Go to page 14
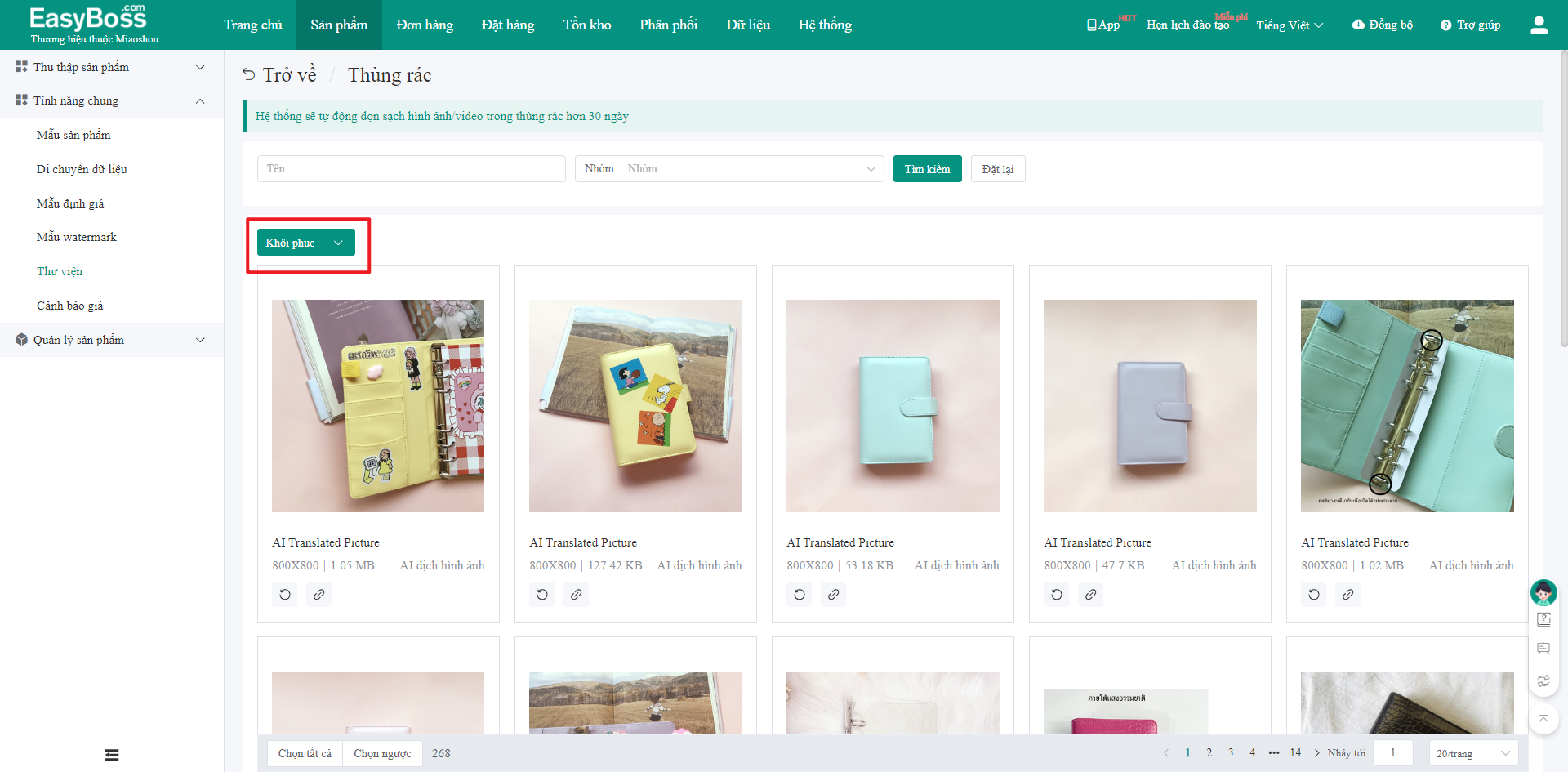Image resolution: width=1568 pixels, height=772 pixels. pos(1295,753)
